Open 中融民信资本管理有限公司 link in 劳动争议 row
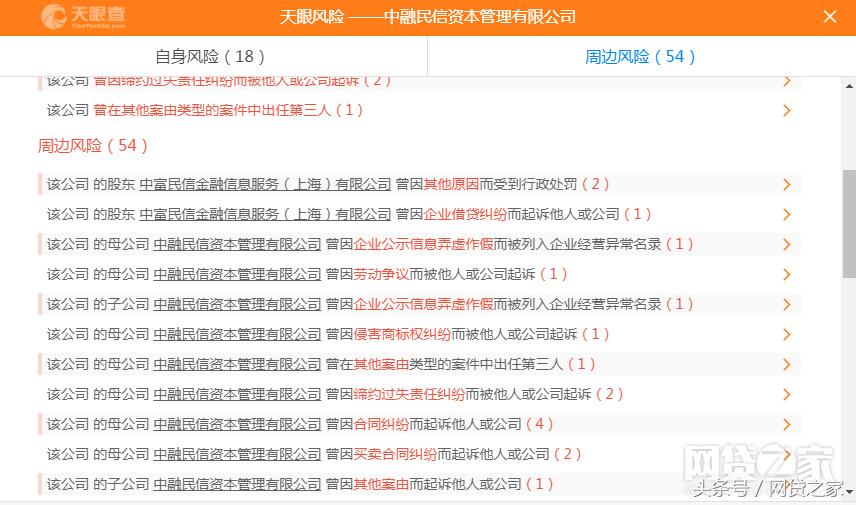856x505 pixels. [237, 275]
